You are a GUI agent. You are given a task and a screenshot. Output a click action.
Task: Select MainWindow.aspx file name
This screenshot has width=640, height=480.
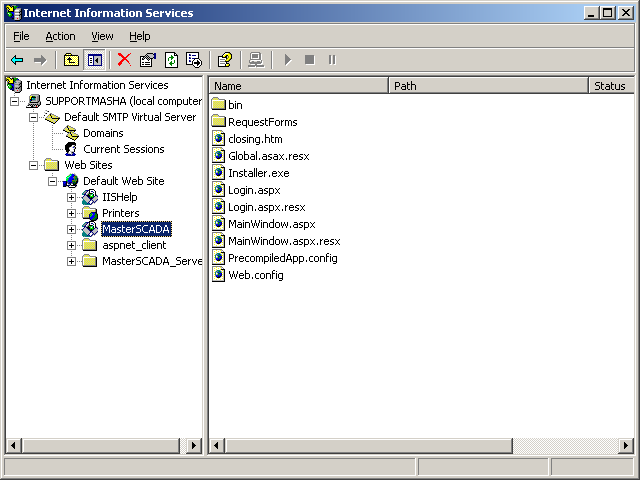pos(271,224)
